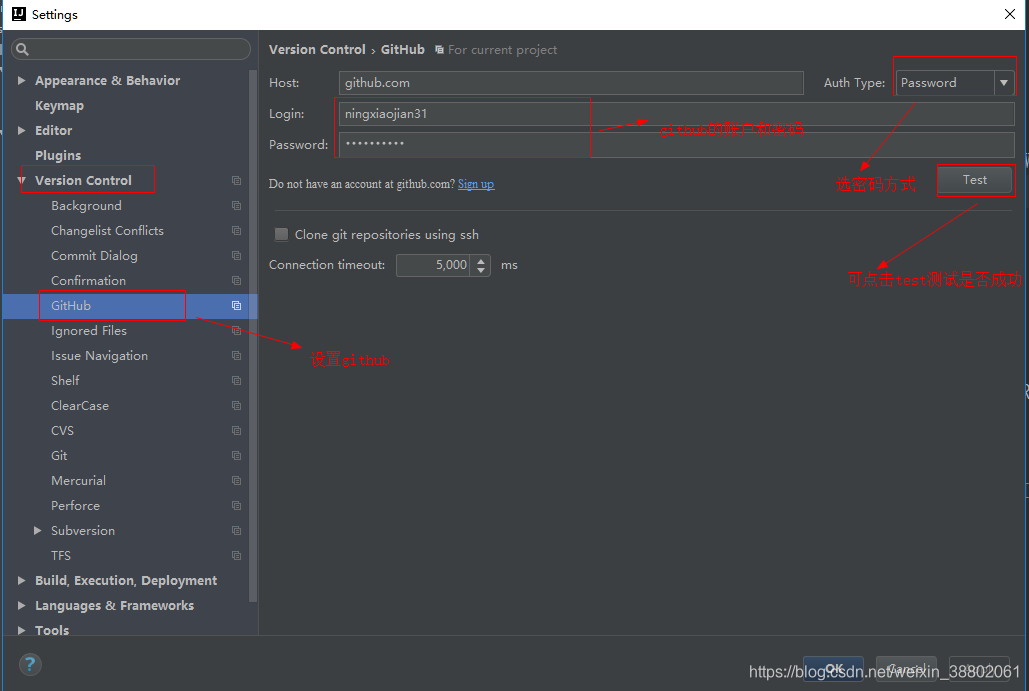Click the project icon next to Mercurial
The width and height of the screenshot is (1029, 691).
point(236,480)
